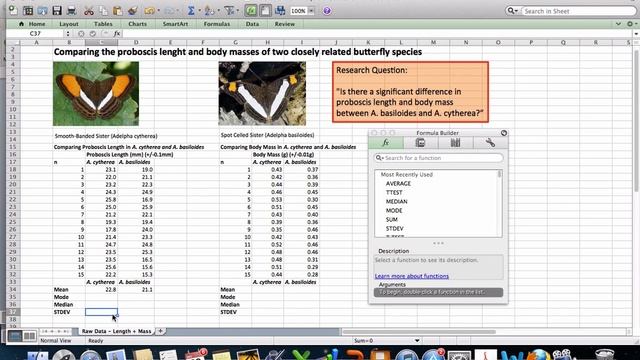Open 'Learn more about functions' link
Screen dimensions: 640x360
pos(411,276)
